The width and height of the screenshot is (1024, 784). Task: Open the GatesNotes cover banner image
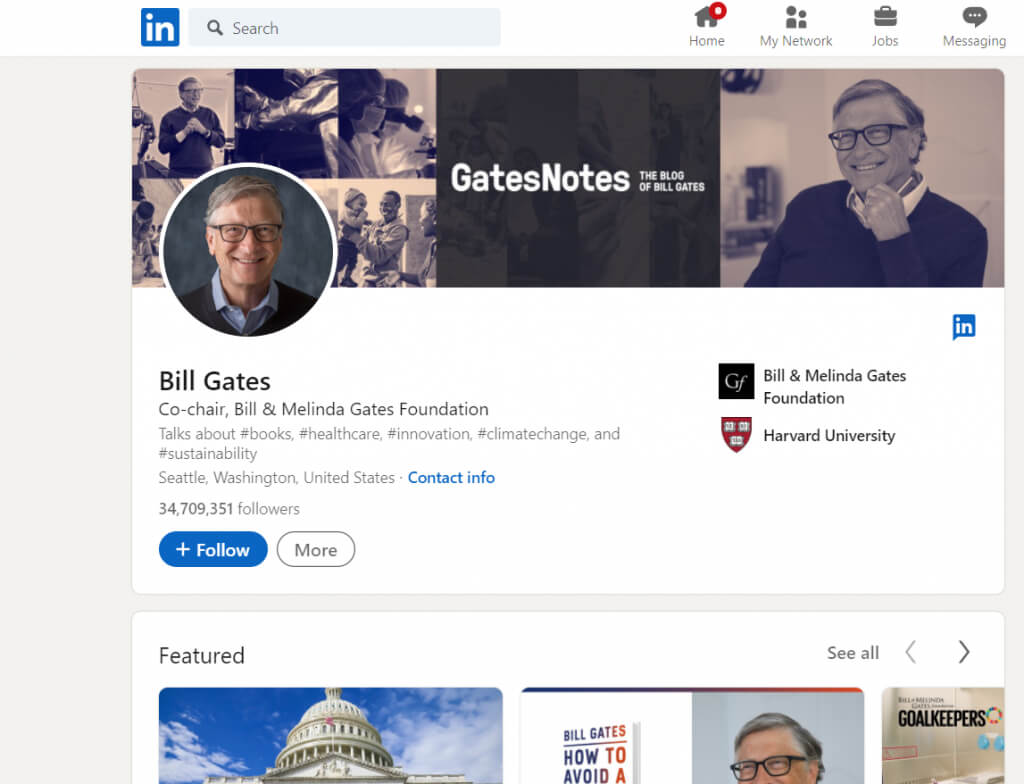[568, 178]
